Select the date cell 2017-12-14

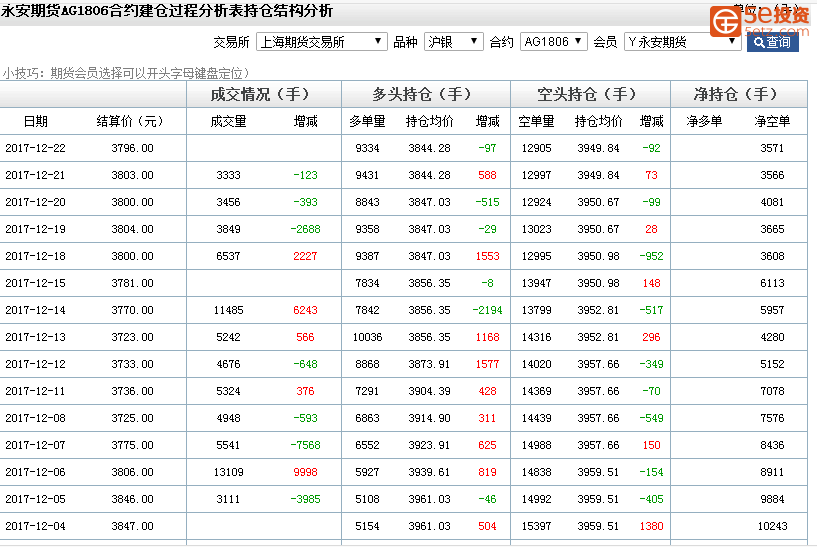pyautogui.click(x=35, y=310)
